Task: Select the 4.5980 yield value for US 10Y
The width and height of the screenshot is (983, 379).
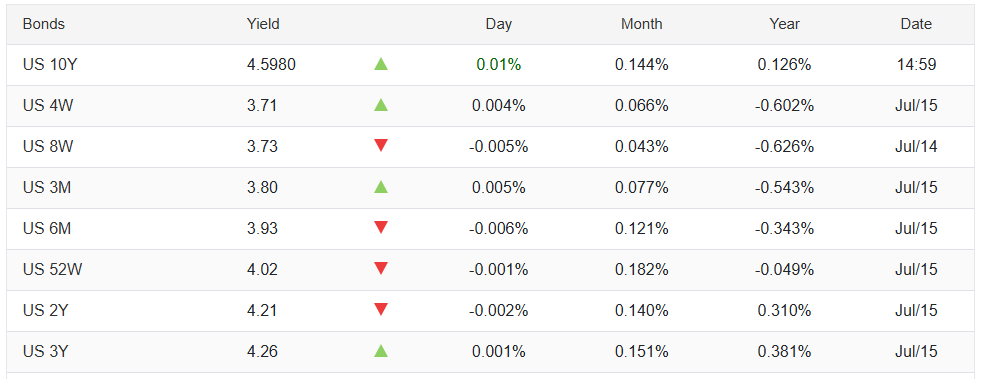Action: (271, 65)
